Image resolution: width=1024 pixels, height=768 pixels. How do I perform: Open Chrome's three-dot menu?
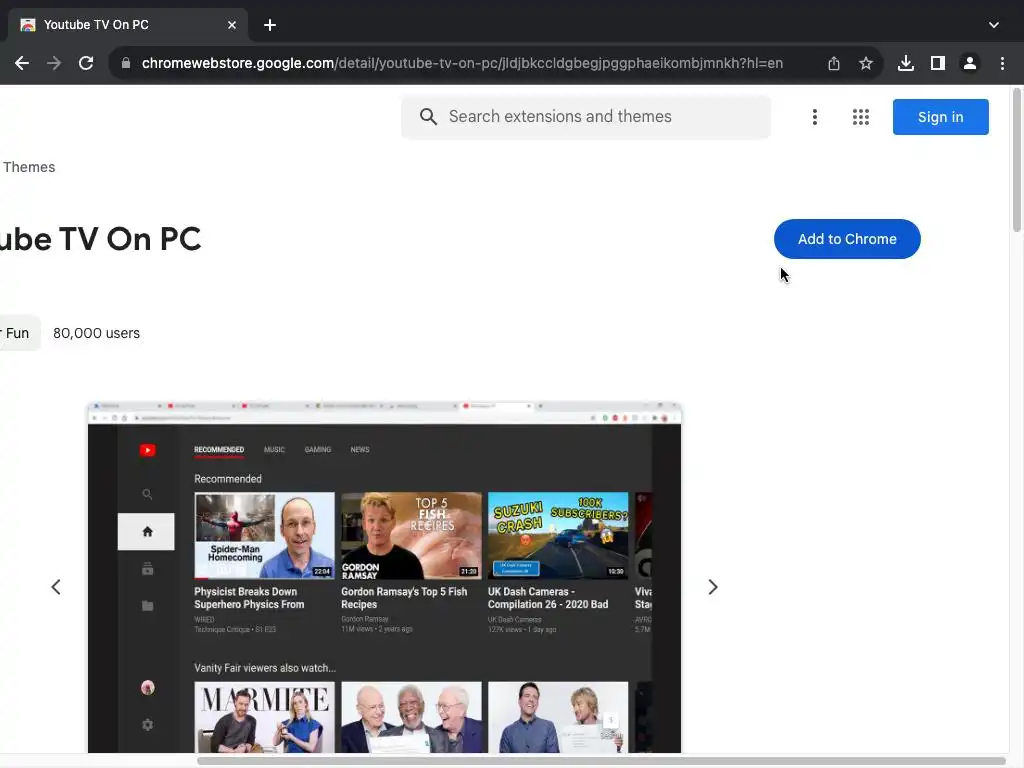coord(1002,63)
